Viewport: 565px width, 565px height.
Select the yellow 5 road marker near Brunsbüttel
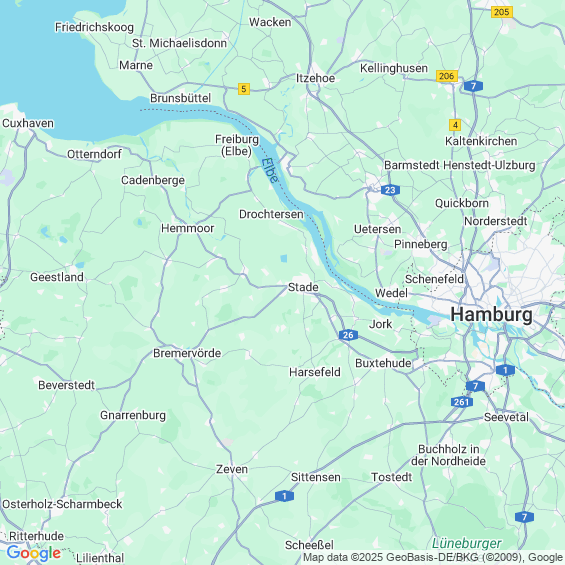click(x=244, y=89)
